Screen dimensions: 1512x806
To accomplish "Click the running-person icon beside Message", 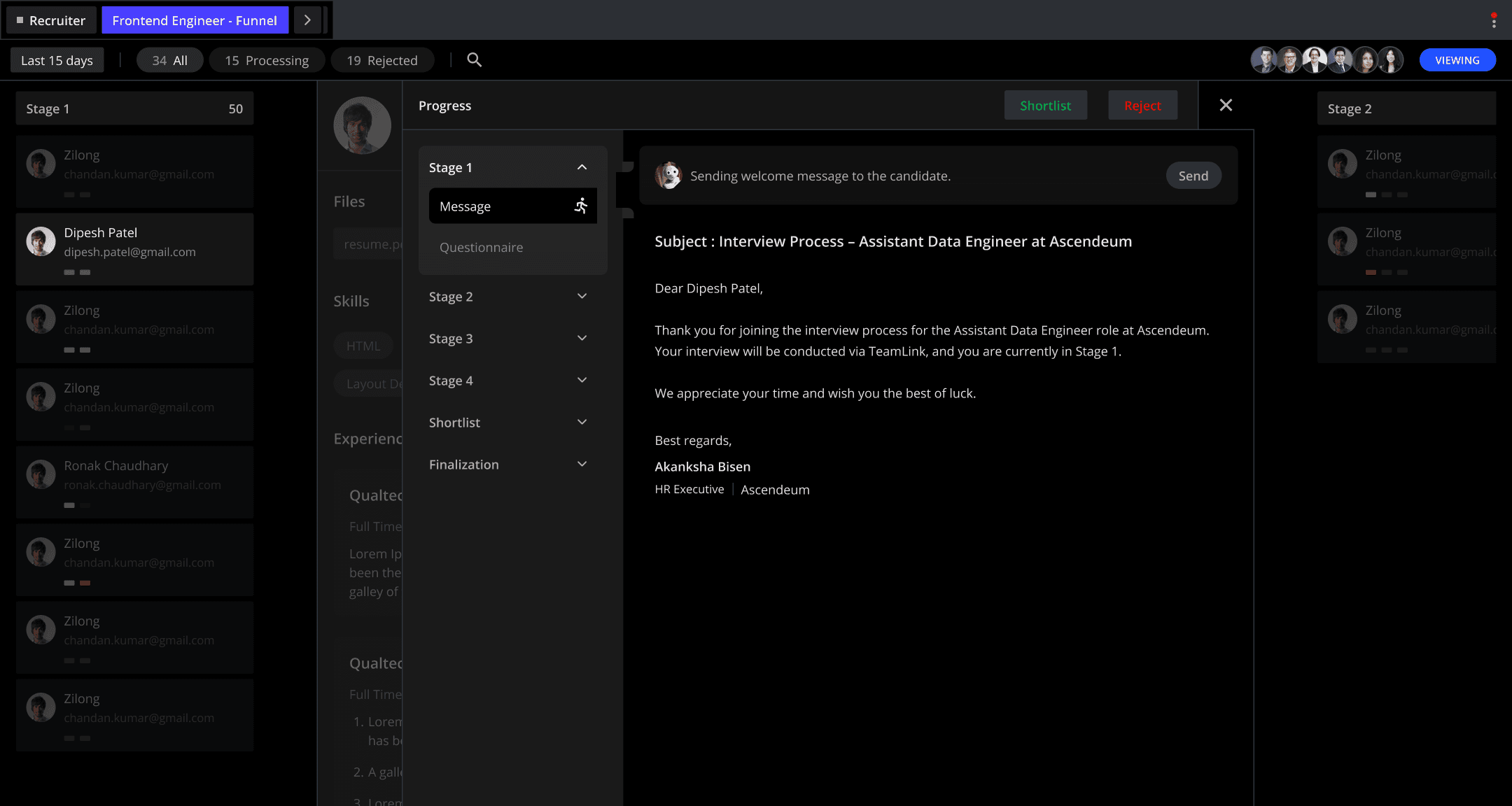I will [x=580, y=206].
